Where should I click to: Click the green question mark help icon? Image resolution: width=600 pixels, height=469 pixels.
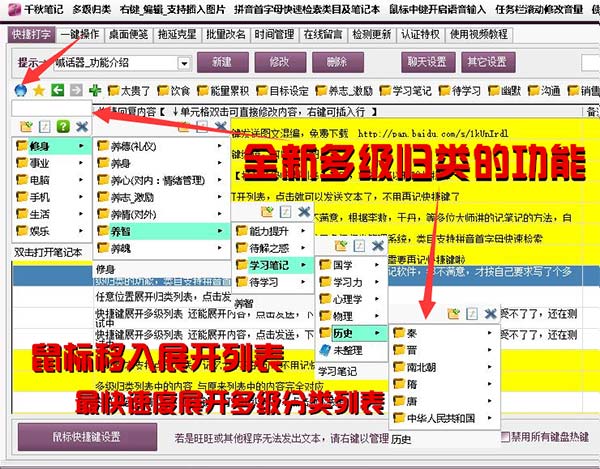coord(63,126)
